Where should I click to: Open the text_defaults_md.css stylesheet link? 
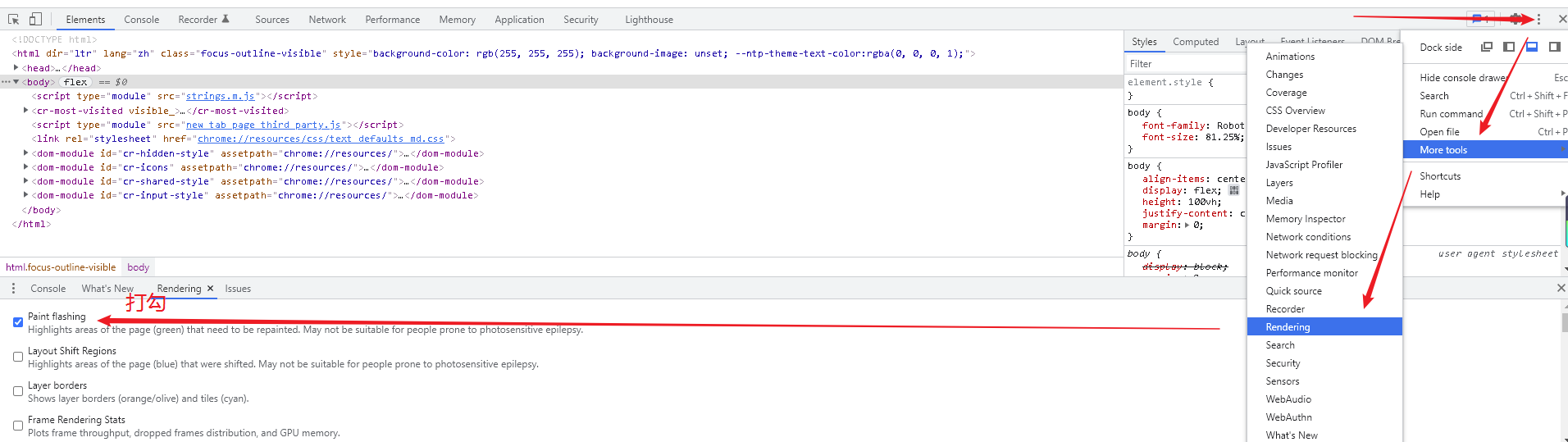tap(321, 139)
